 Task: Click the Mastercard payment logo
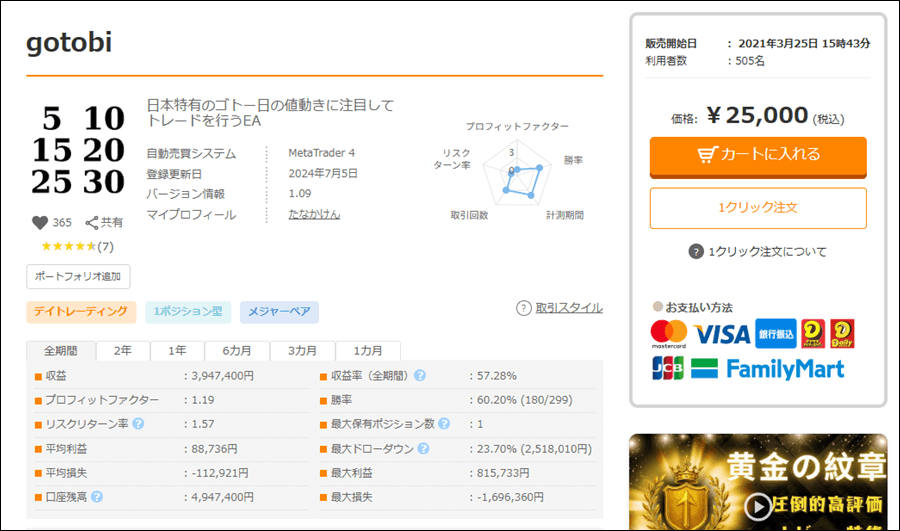(x=669, y=334)
